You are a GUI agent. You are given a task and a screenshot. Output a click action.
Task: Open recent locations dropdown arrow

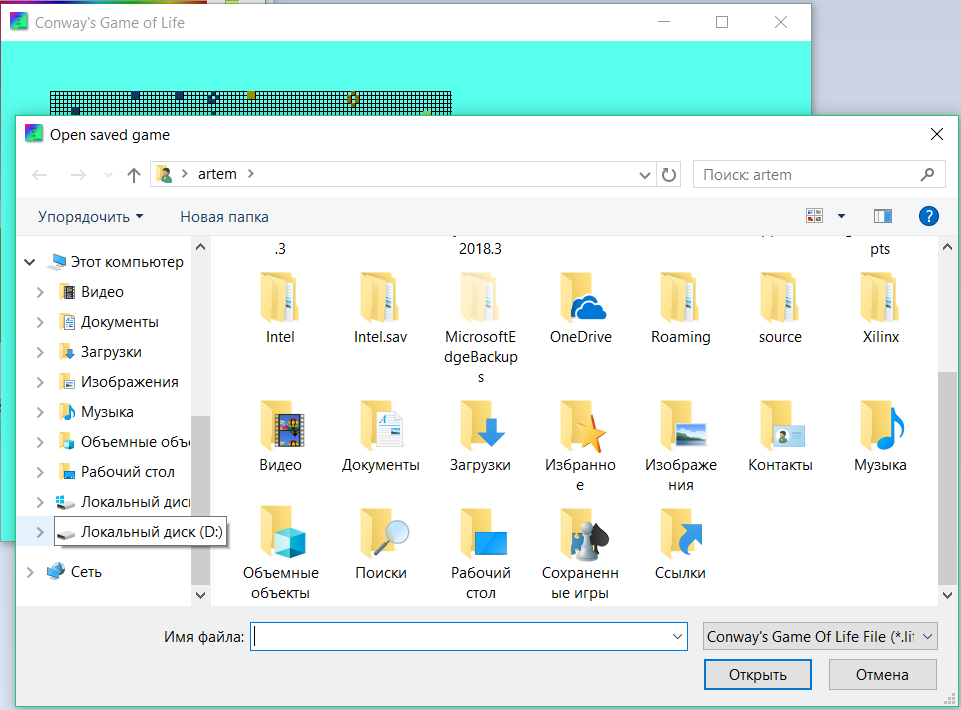pyautogui.click(x=108, y=175)
